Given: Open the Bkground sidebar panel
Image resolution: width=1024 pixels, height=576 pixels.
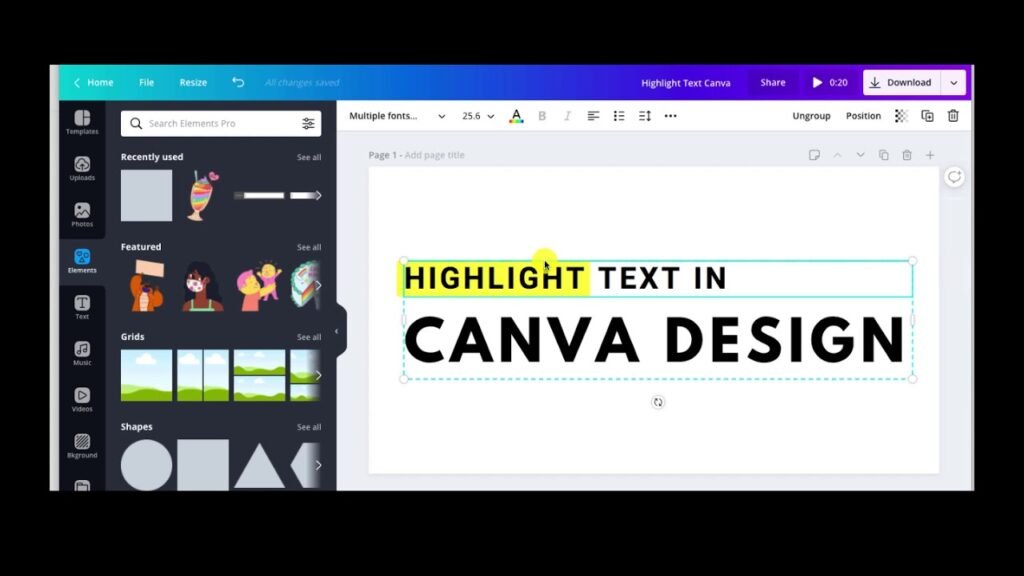Looking at the screenshot, I should 82,446.
